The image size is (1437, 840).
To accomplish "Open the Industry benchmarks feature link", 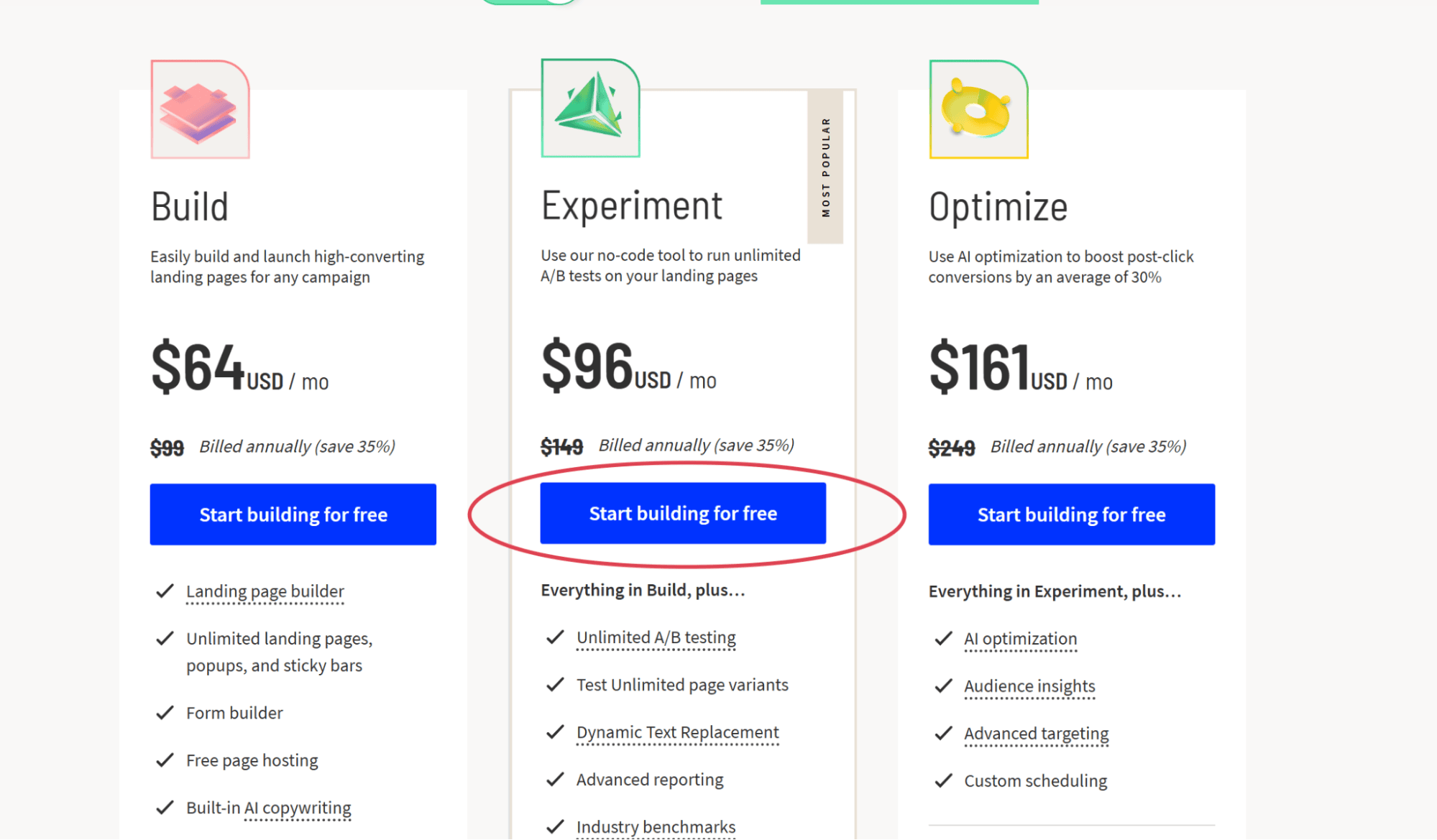I will (x=656, y=827).
